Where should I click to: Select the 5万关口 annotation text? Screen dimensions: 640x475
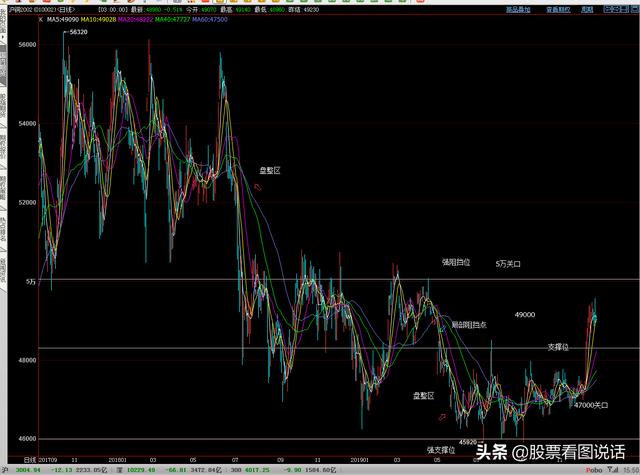(509, 263)
